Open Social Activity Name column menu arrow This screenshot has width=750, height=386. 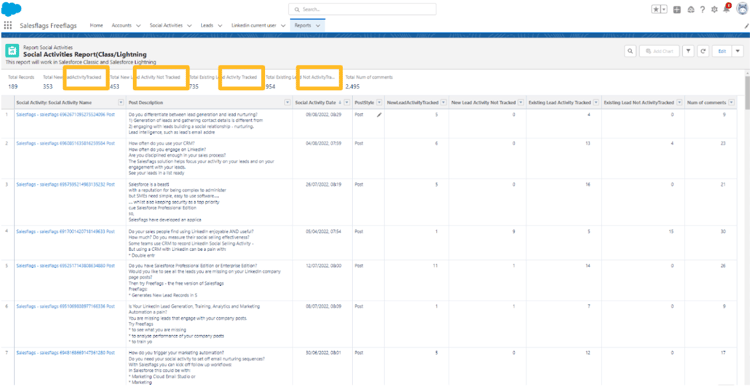pyautogui.click(x=121, y=102)
